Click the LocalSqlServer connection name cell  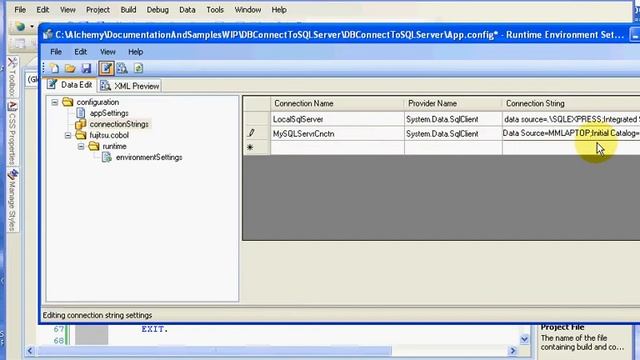pyautogui.click(x=337, y=119)
